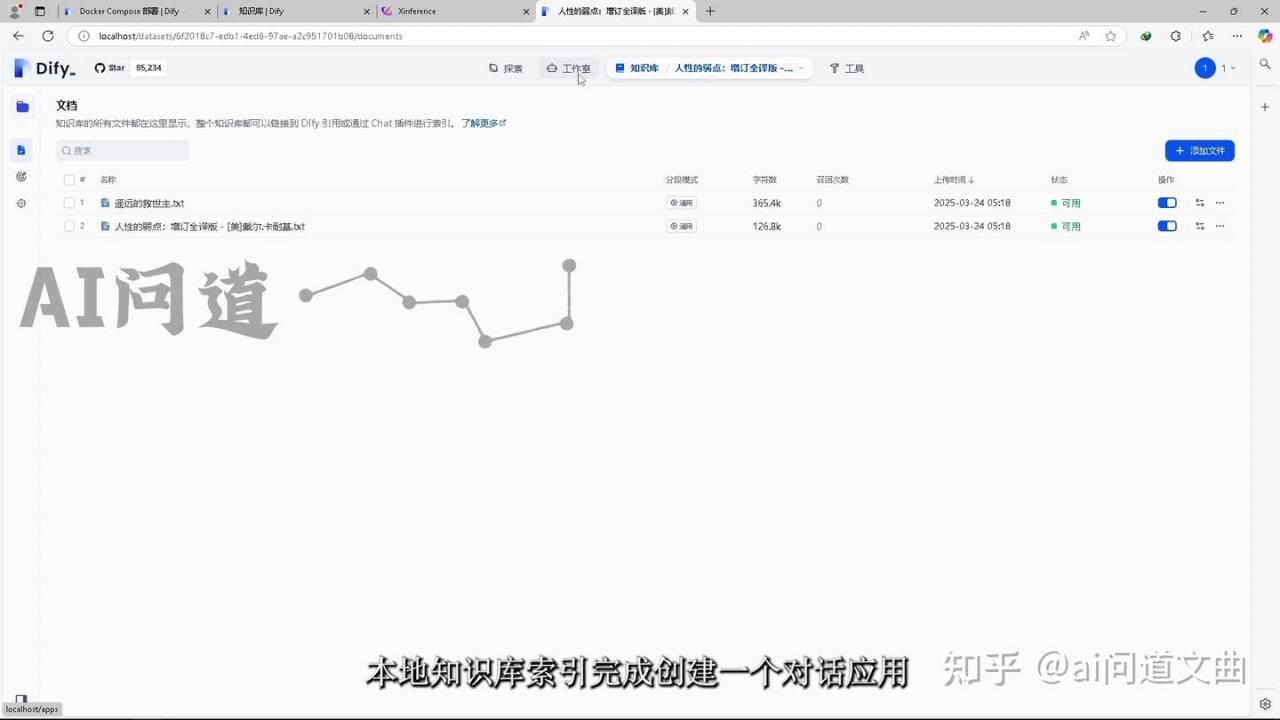
Task: Sort by 上传时间 column header
Action: (954, 180)
